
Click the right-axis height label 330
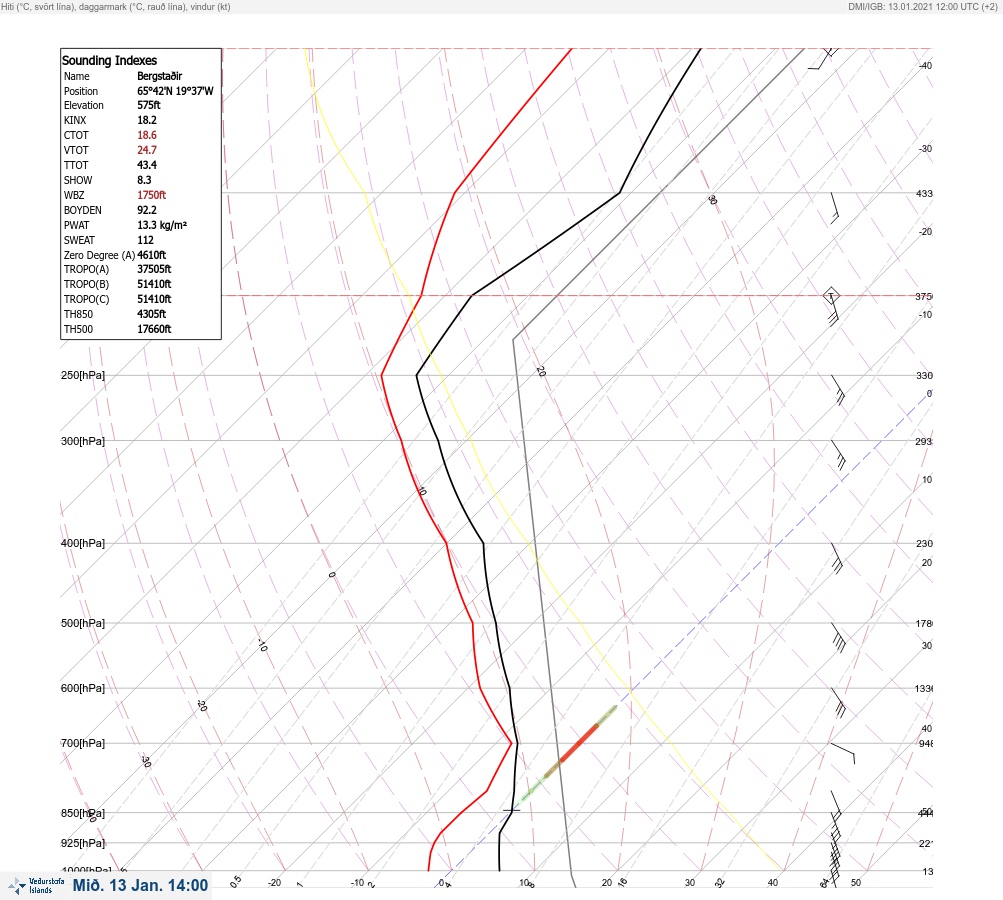924,375
